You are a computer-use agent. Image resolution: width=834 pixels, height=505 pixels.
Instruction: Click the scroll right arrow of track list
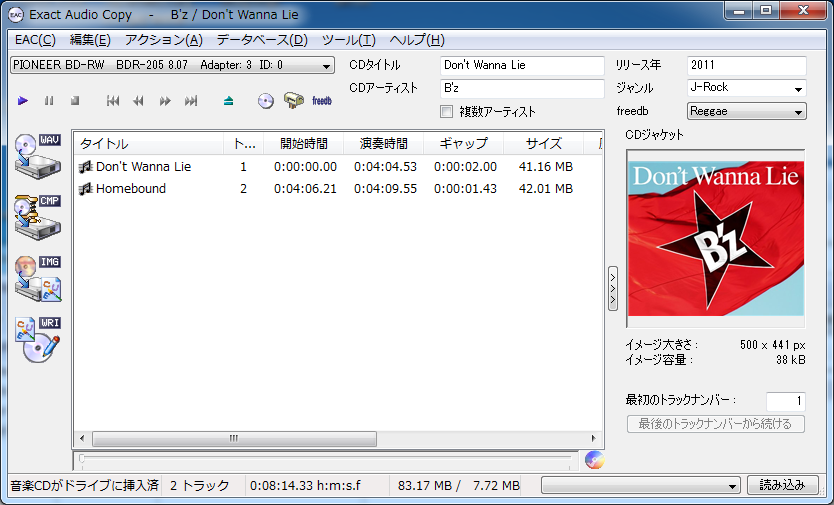pyautogui.click(x=594, y=438)
